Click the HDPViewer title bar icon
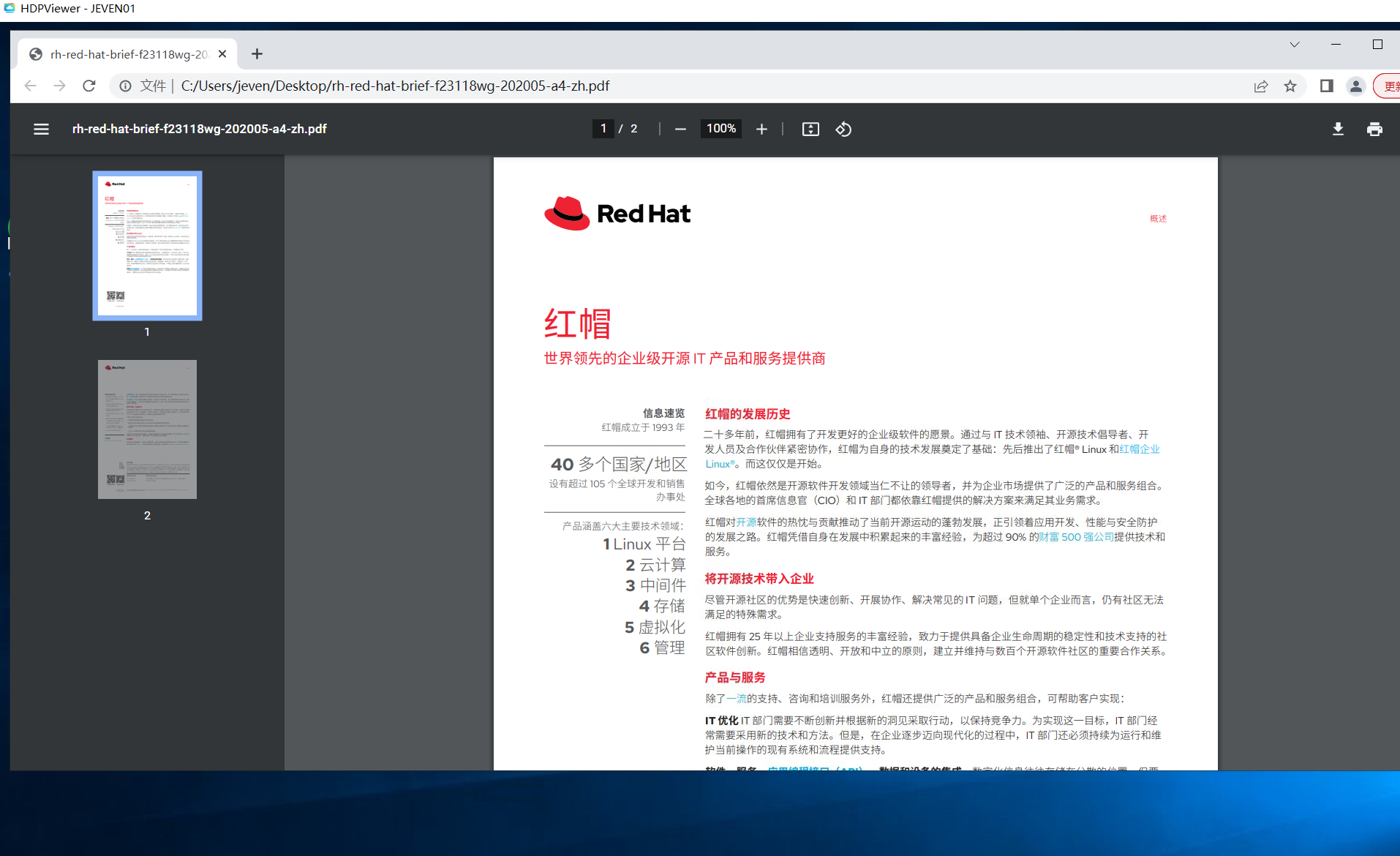The height and width of the screenshot is (856, 1400). (x=10, y=8)
